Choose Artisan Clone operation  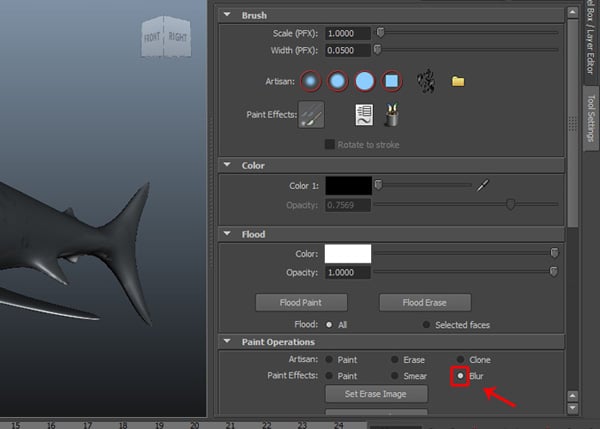coord(460,359)
